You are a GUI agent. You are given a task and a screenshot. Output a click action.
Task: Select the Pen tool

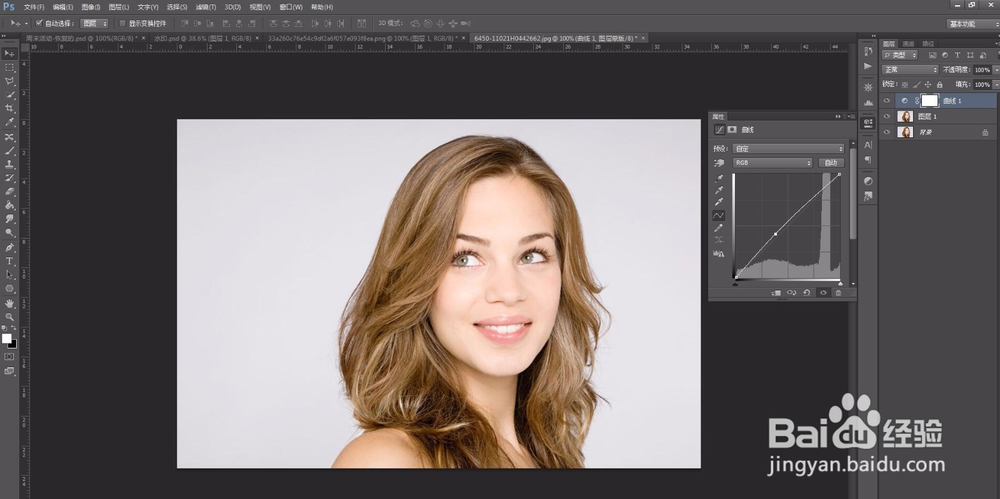[10, 248]
